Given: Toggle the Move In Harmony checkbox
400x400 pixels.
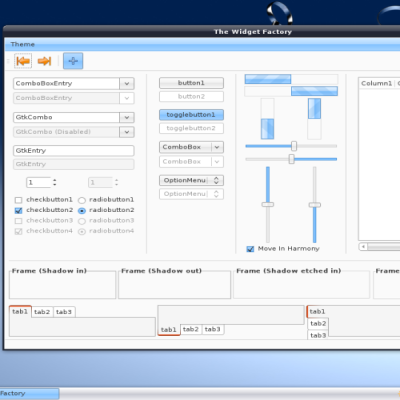Looking at the screenshot, I should [x=250, y=249].
